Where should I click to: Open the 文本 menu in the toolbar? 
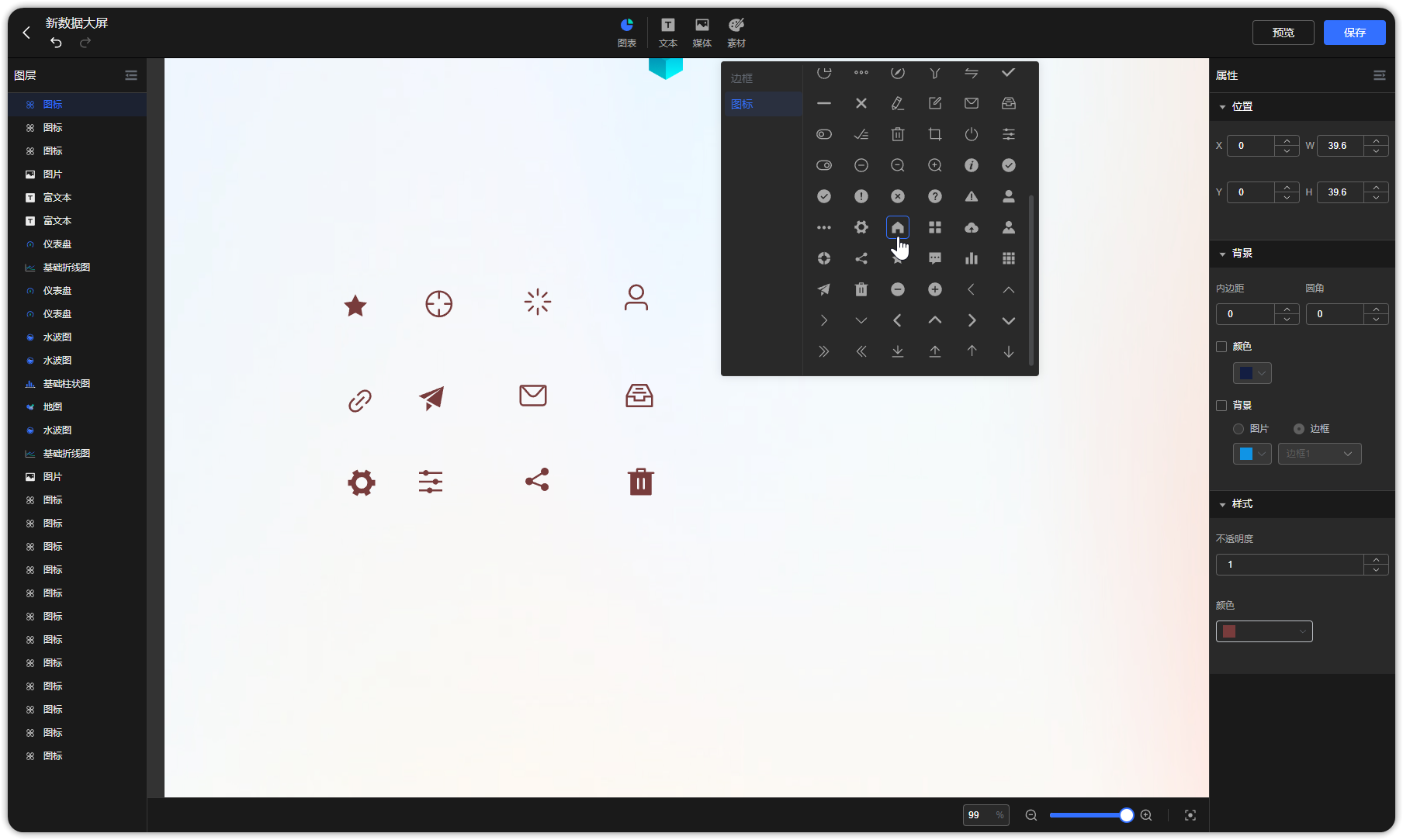[x=668, y=33]
